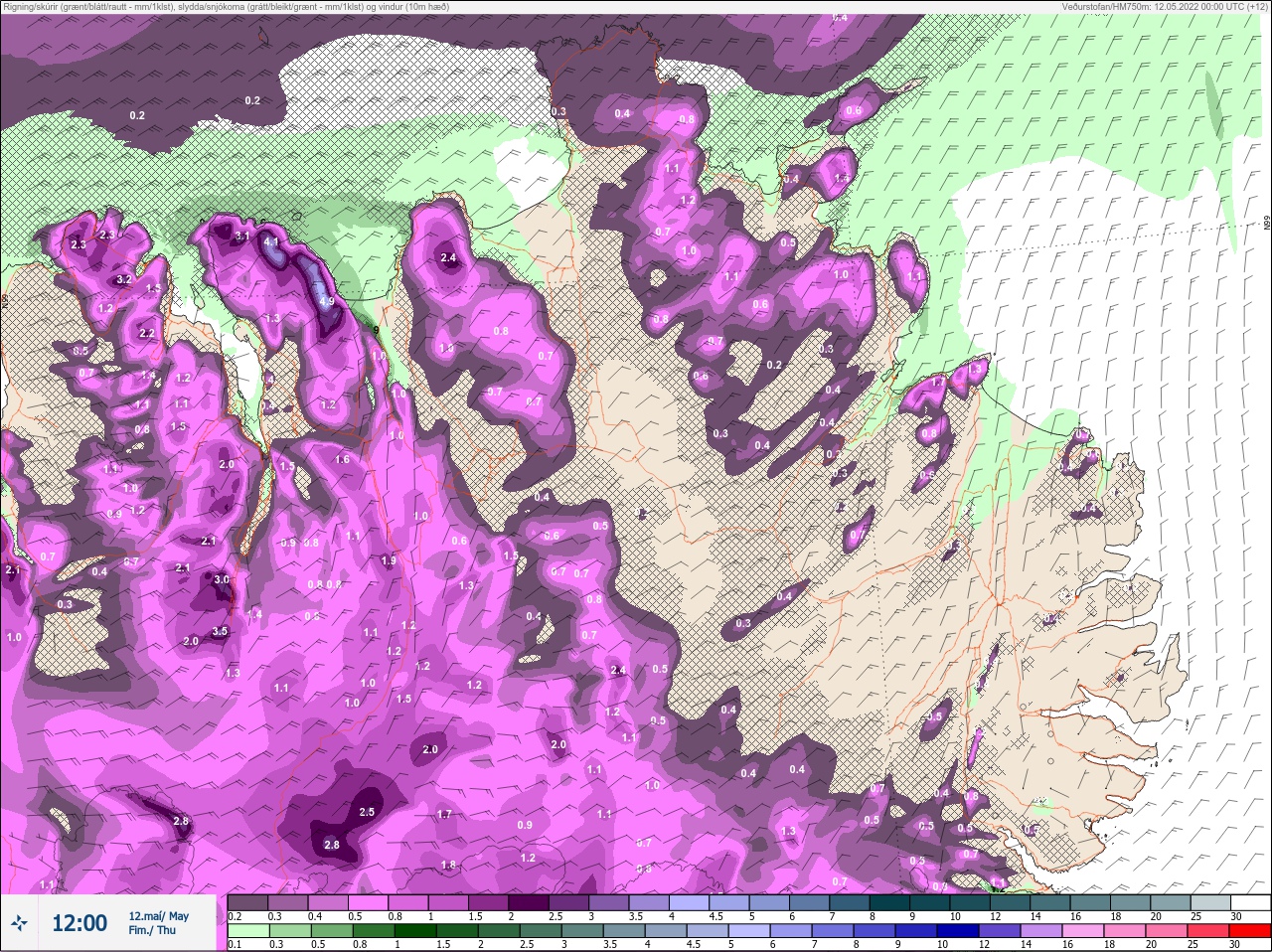Click the 'Fim./ Thu' weekday text
Image resolution: width=1272 pixels, height=952 pixels.
(152, 930)
